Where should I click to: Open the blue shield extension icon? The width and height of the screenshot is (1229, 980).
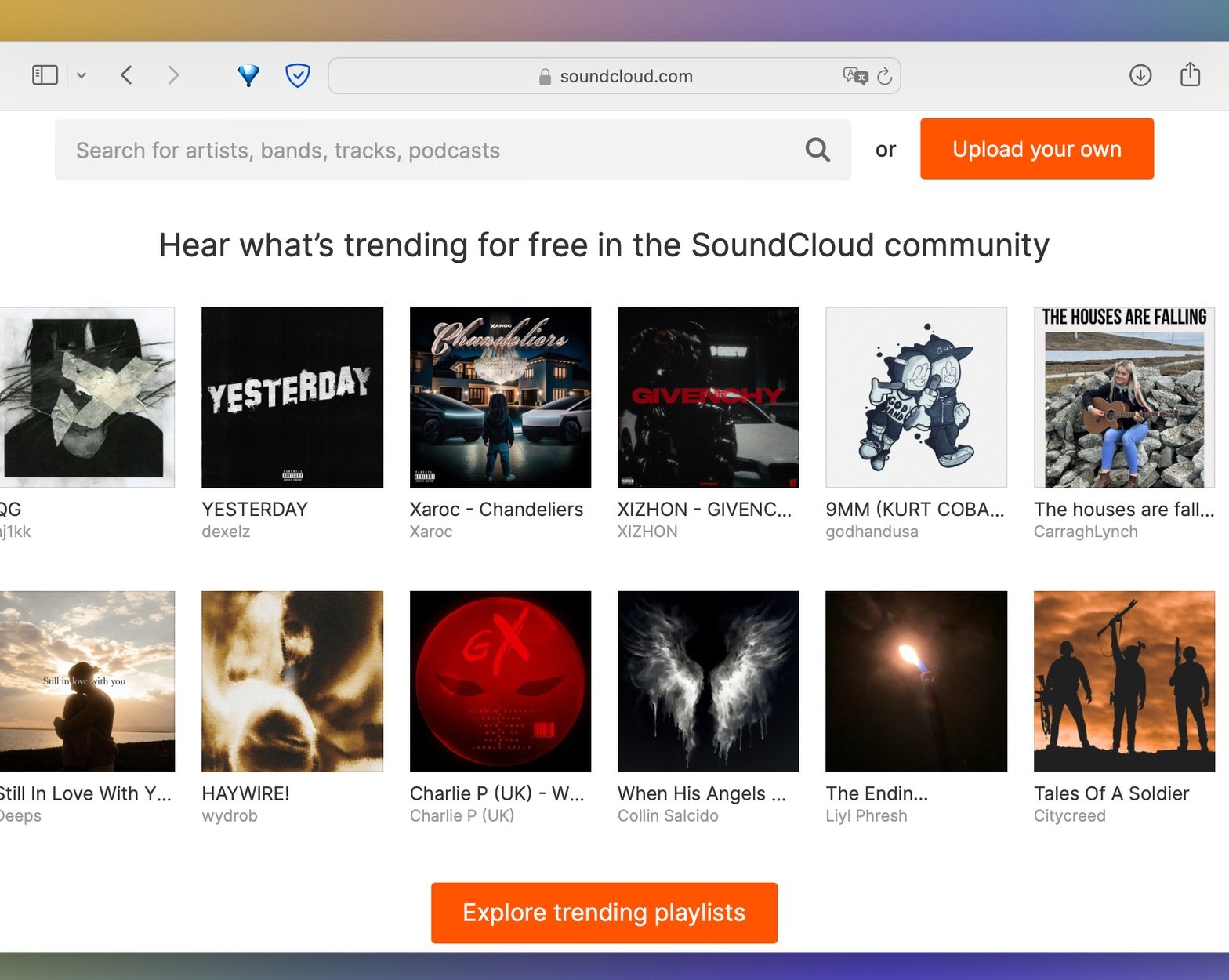click(298, 75)
